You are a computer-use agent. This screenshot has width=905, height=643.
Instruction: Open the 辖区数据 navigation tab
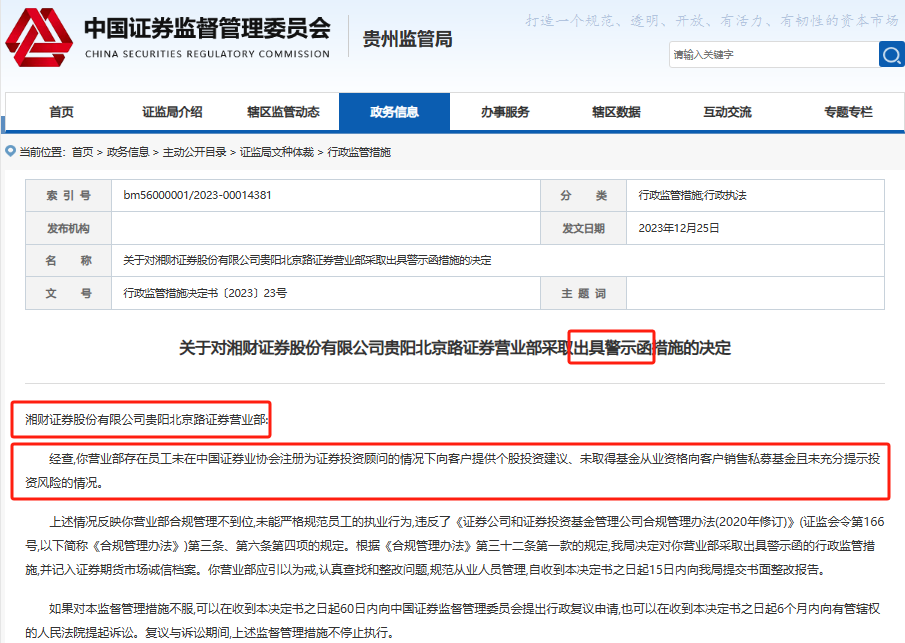[616, 112]
